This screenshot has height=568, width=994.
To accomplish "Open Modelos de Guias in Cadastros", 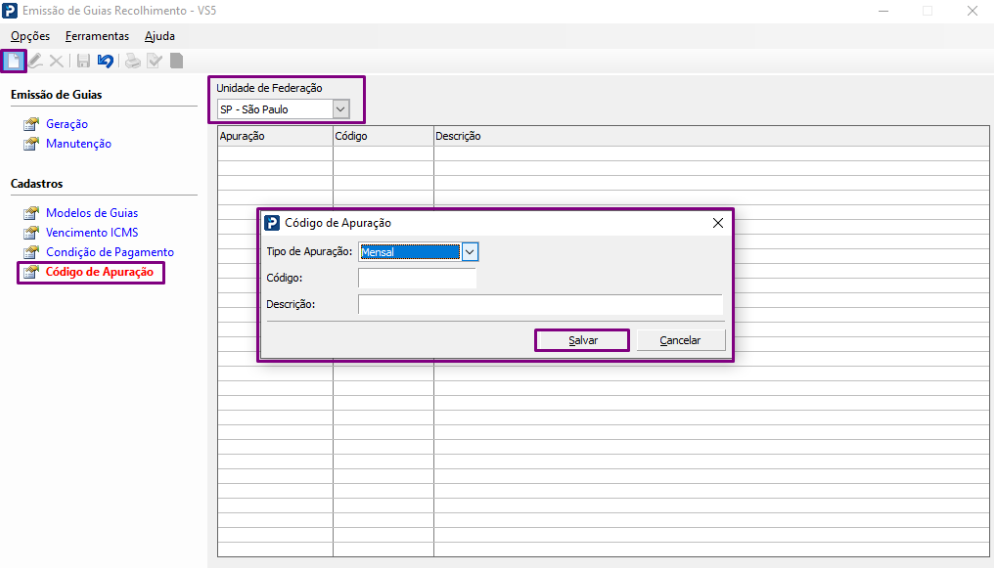I will click(x=92, y=213).
